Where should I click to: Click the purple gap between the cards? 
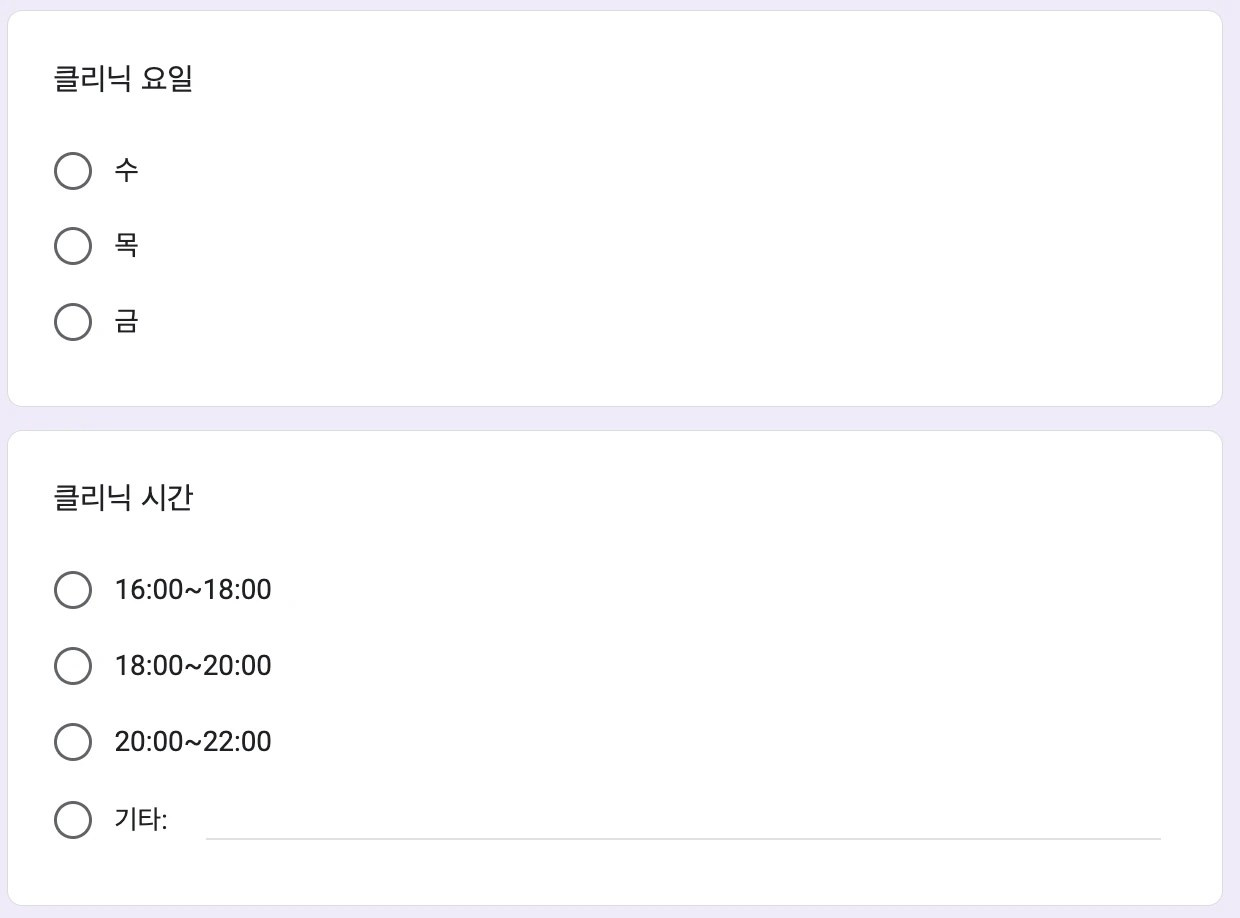click(620, 419)
